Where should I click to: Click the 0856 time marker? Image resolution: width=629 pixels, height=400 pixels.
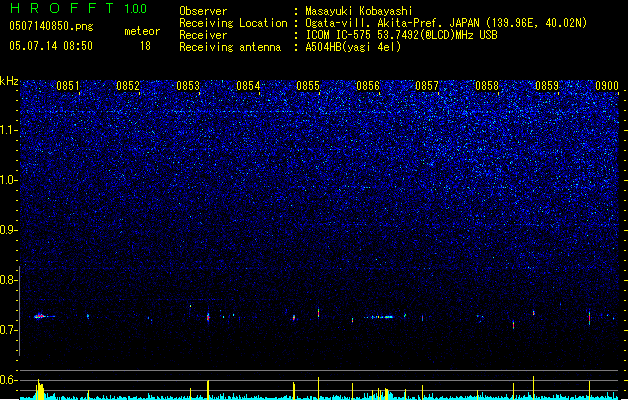point(368,86)
